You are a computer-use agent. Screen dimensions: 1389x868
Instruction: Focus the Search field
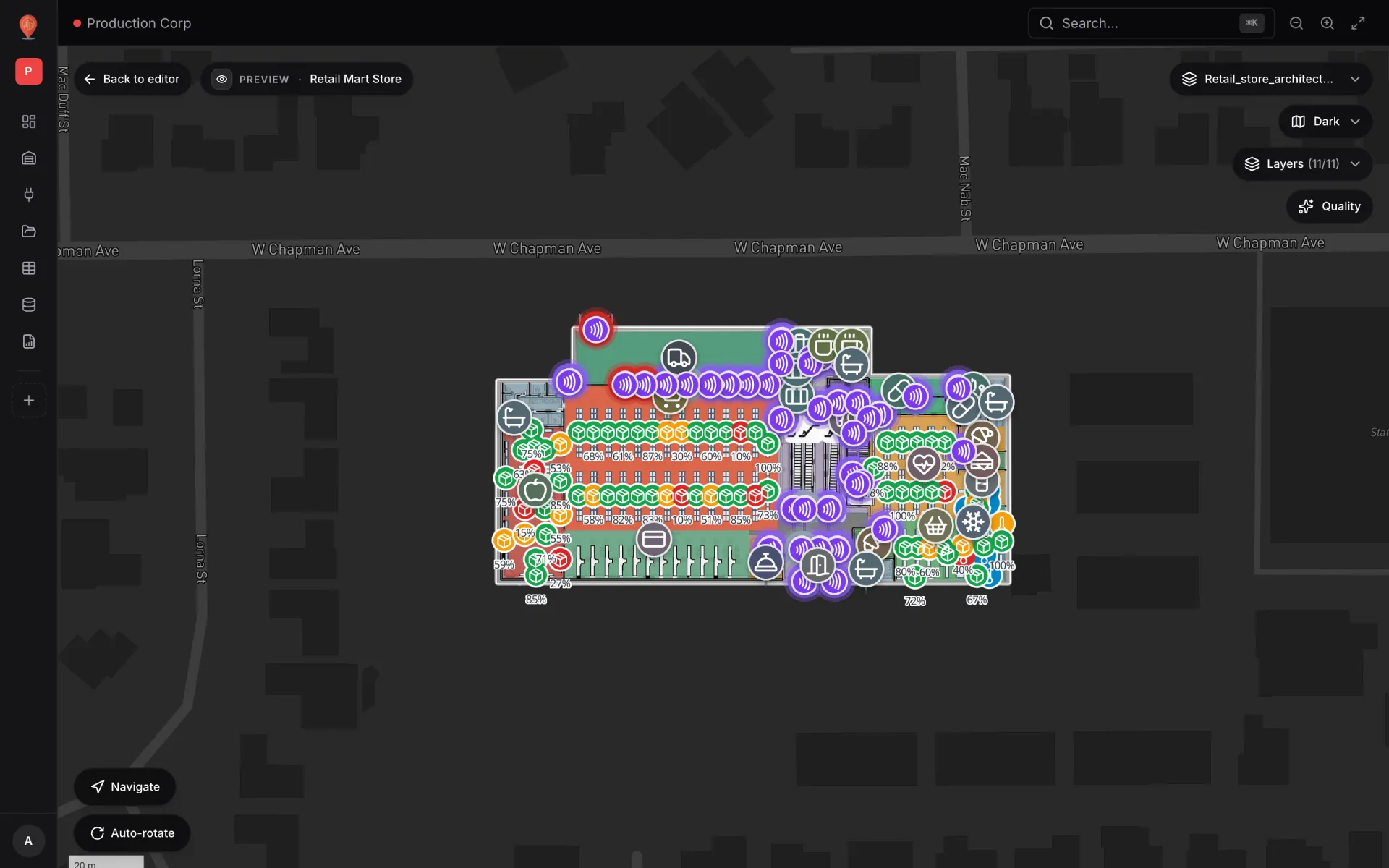click(x=1151, y=23)
